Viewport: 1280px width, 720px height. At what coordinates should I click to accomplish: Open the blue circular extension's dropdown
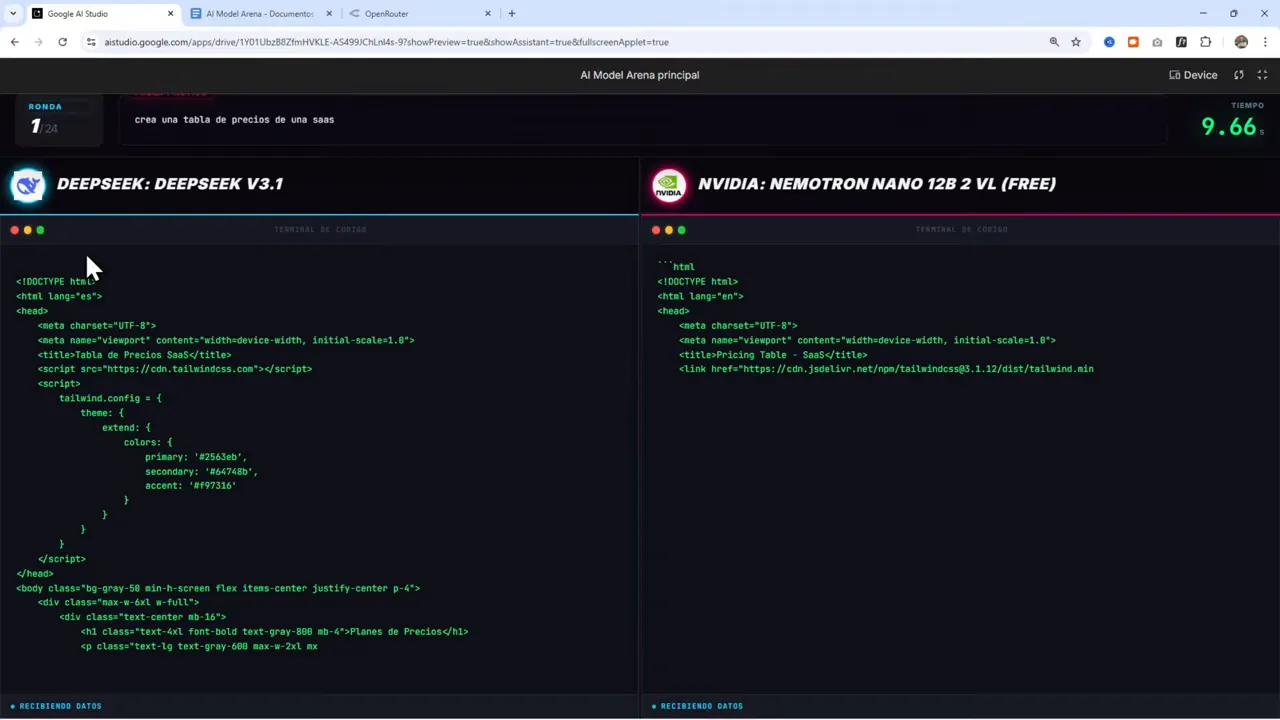[x=1109, y=42]
